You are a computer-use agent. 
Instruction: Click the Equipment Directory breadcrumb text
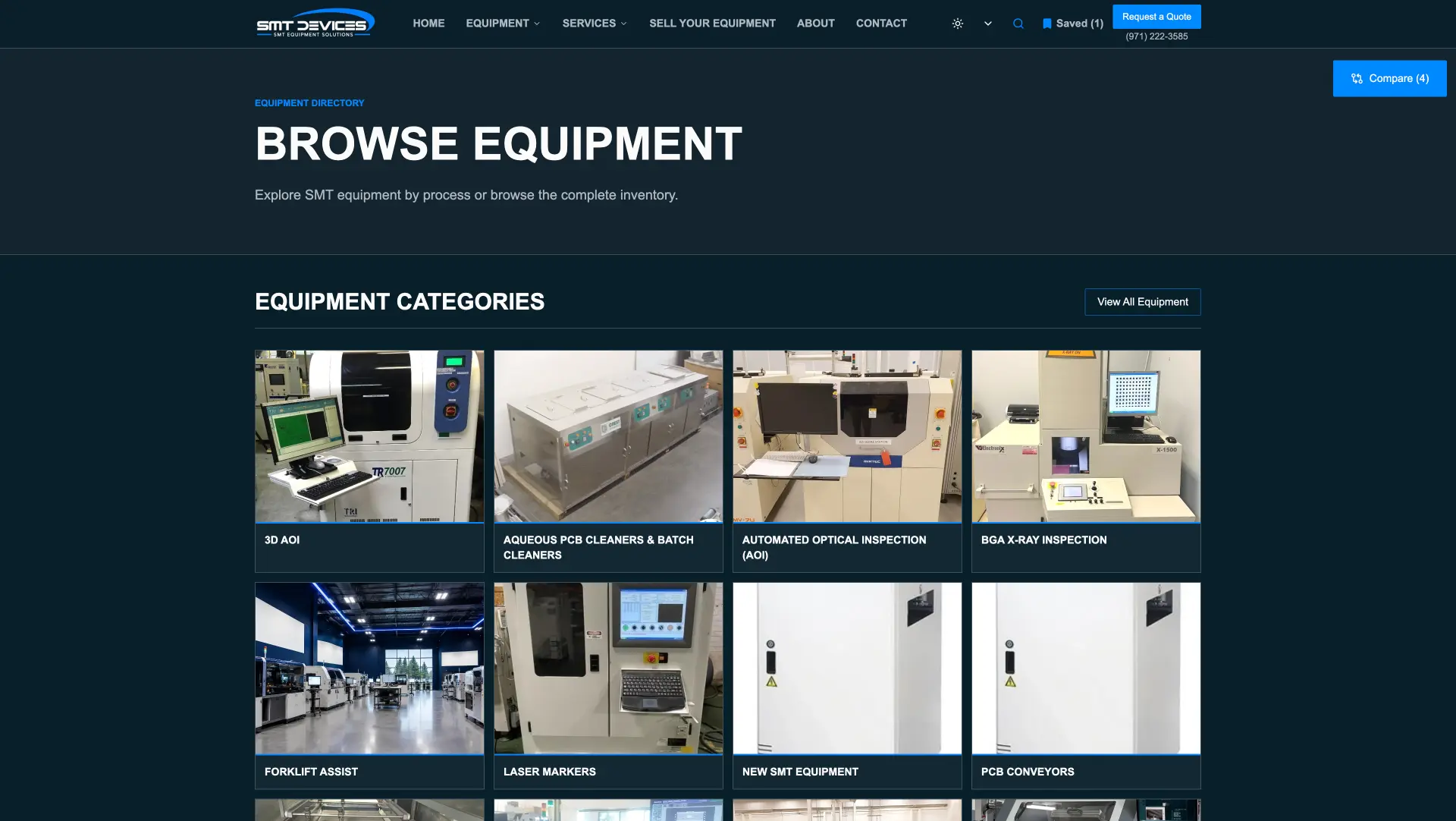pyautogui.click(x=309, y=103)
